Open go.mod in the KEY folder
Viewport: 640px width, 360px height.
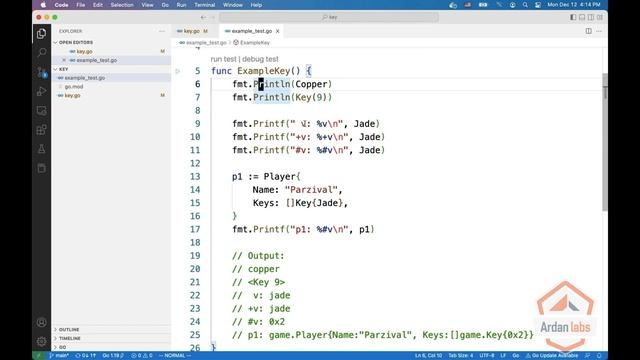74,87
